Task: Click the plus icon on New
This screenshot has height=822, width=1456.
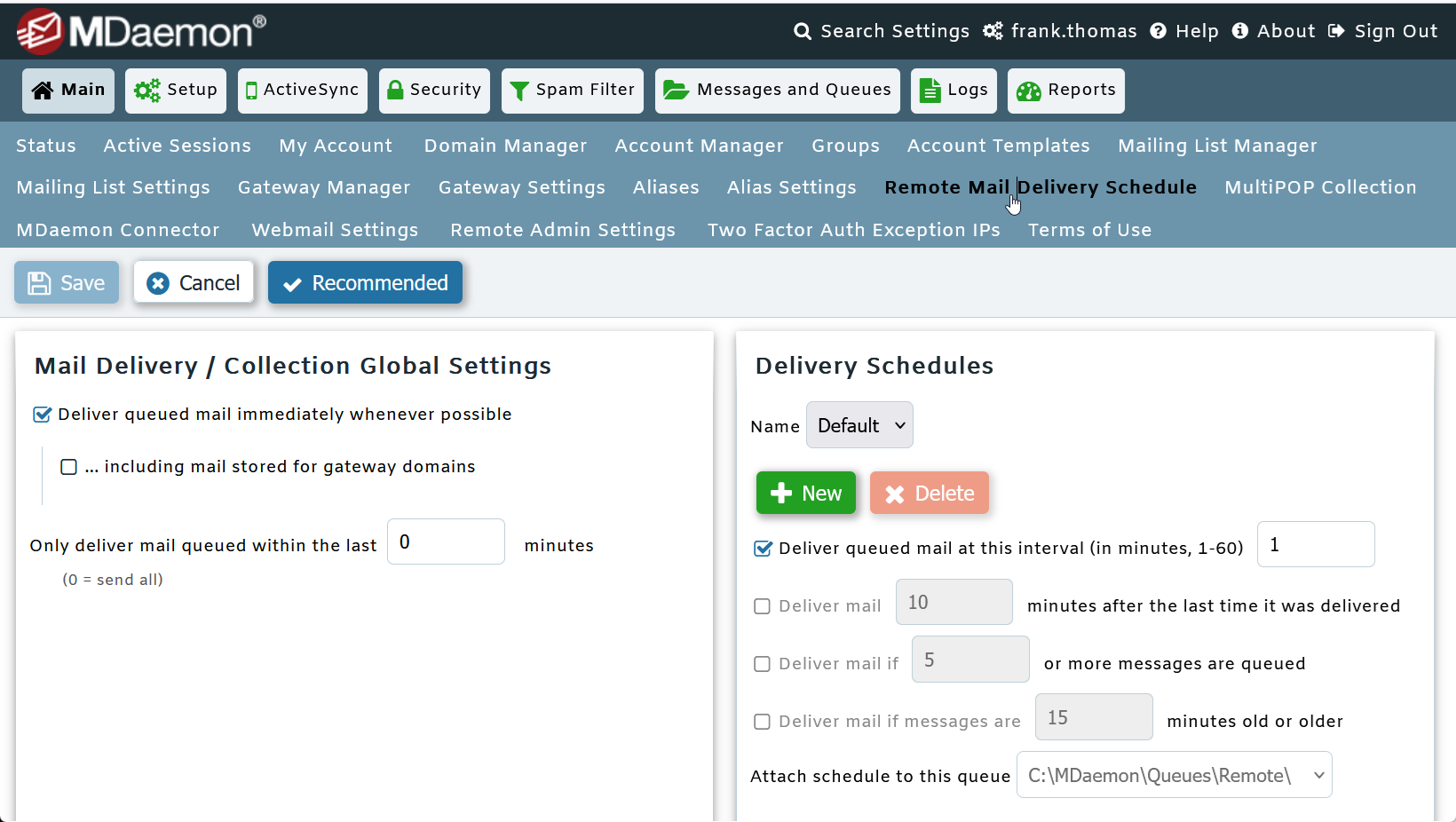Action: [x=781, y=494]
